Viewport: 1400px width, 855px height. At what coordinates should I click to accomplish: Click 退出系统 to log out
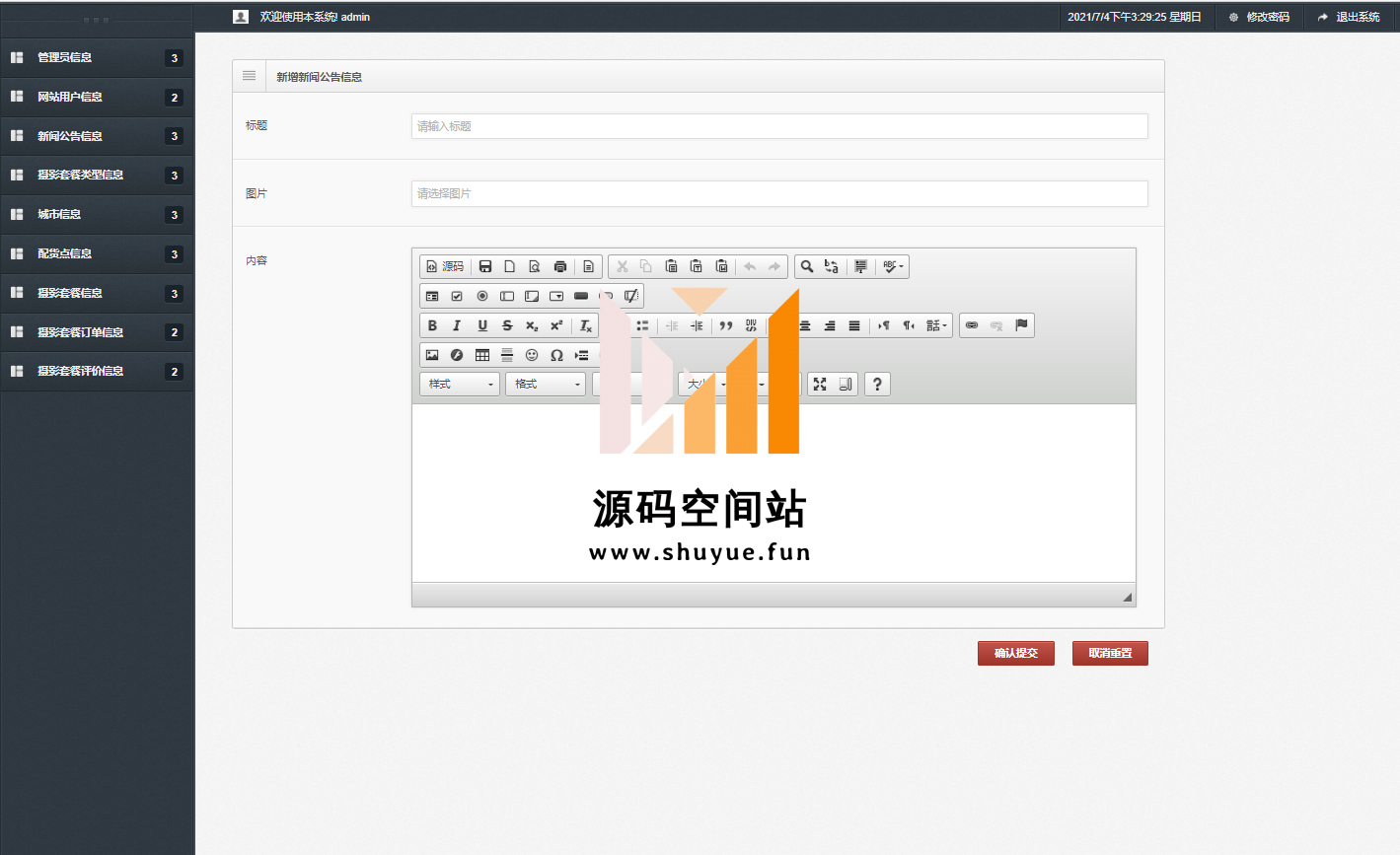pos(1349,17)
